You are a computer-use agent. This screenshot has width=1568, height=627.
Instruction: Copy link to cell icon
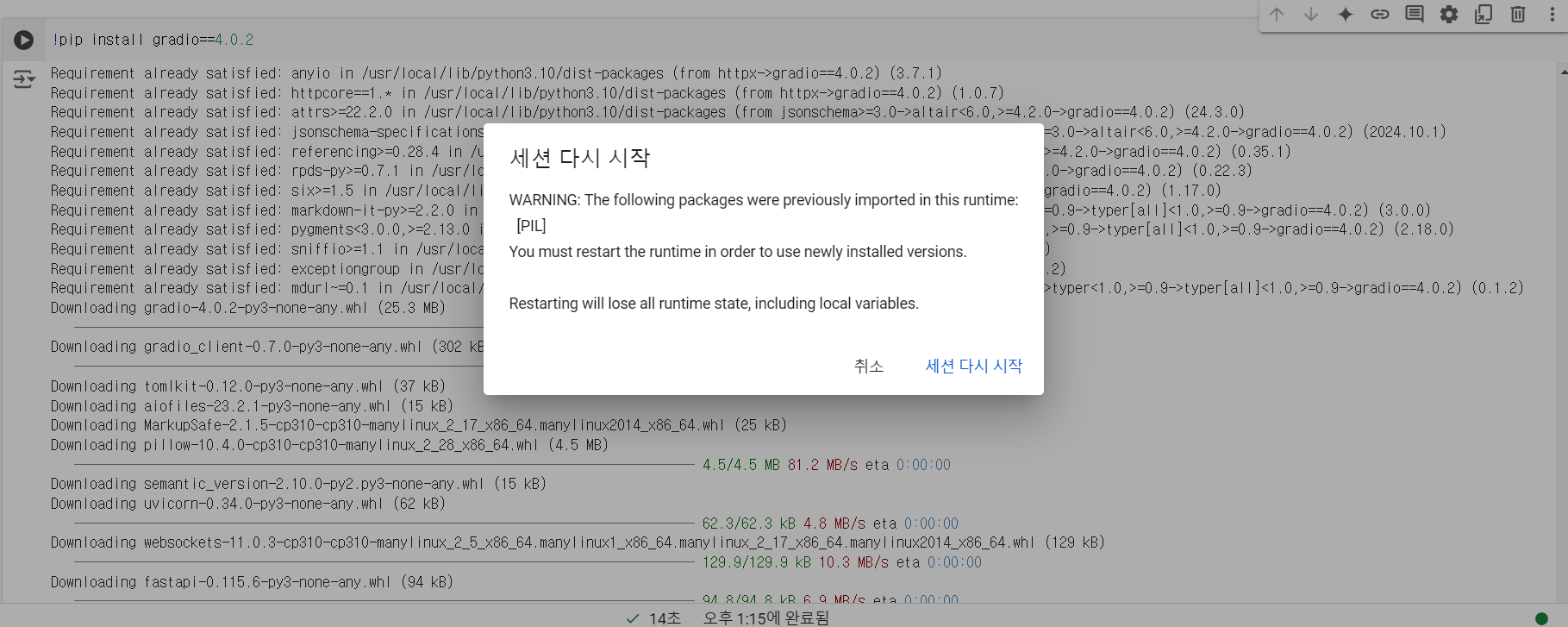pos(1380,15)
